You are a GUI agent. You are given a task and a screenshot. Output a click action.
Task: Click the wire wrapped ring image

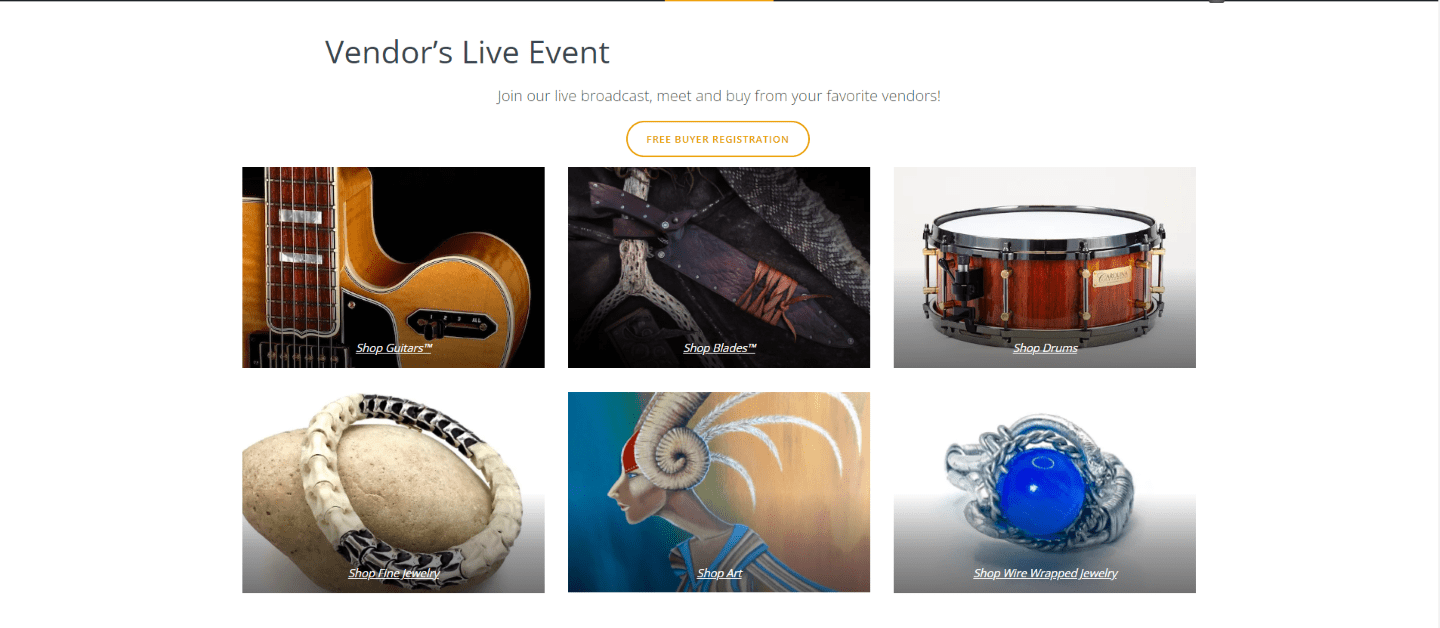(1045, 492)
